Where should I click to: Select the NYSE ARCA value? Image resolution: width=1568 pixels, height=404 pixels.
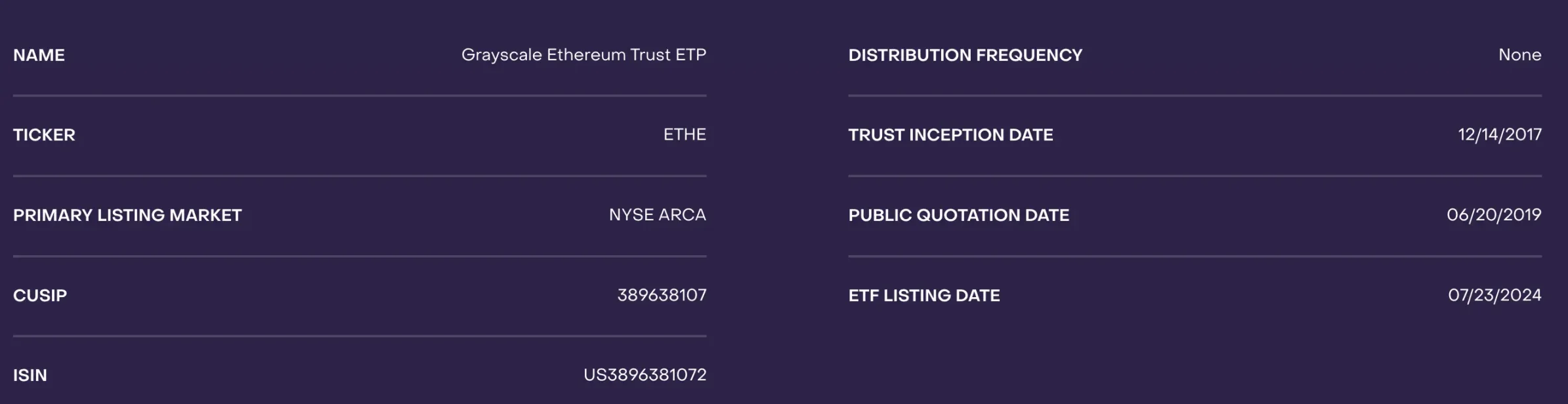click(x=657, y=215)
